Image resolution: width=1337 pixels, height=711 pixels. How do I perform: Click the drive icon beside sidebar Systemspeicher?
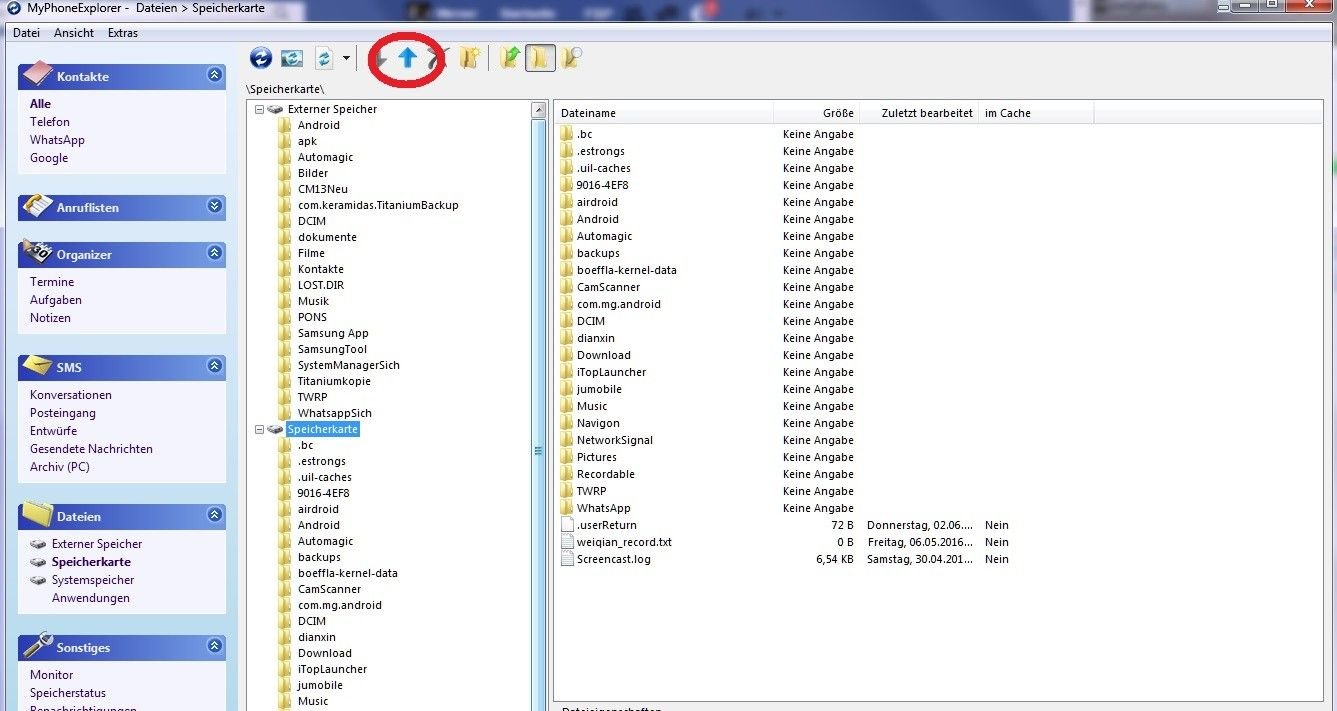pyautogui.click(x=38, y=580)
